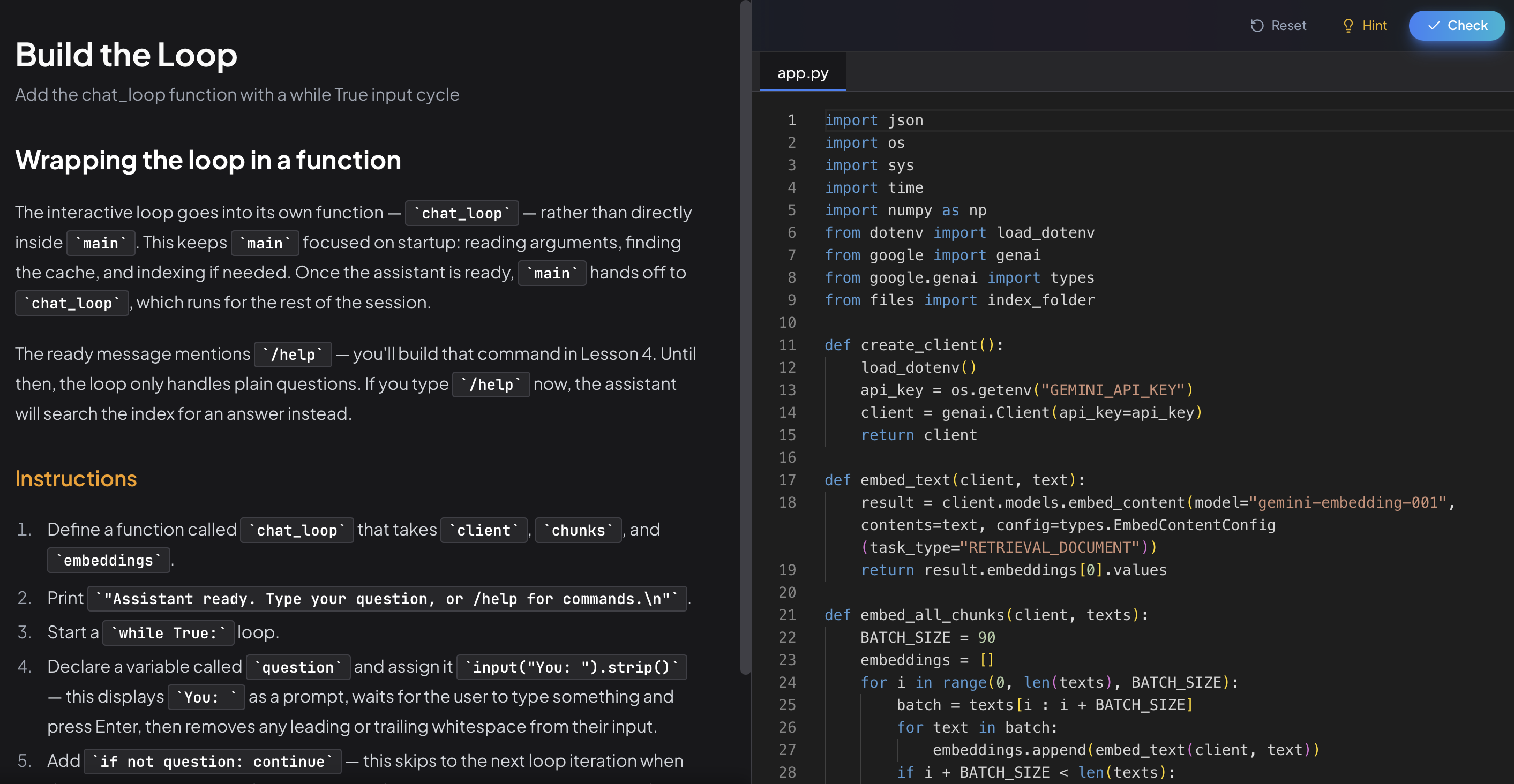Place cursor on 'import json' line
The image size is (1514, 784).
click(x=874, y=120)
